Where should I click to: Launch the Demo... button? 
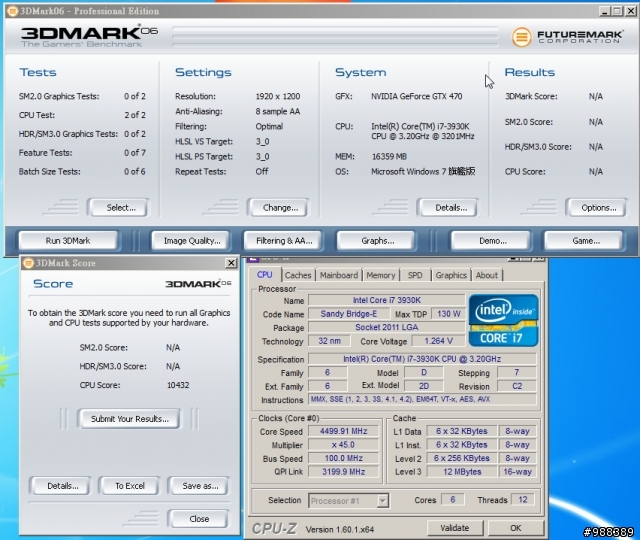[493, 241]
